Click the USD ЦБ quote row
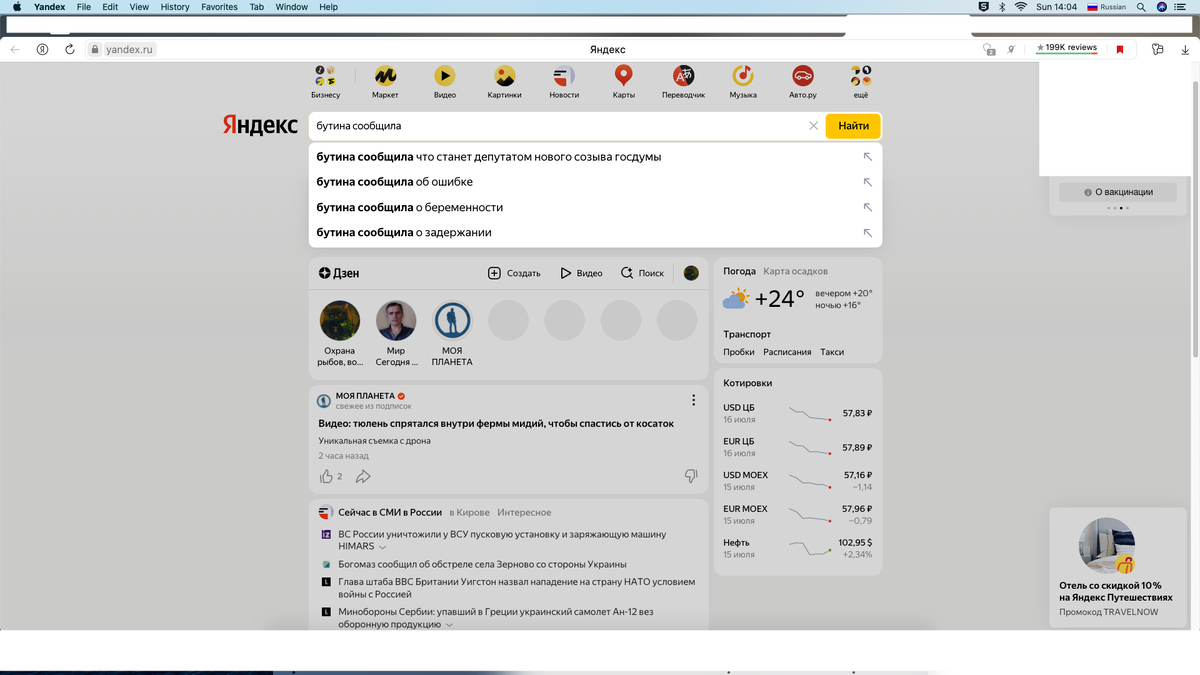Screen dimensions: 1200x675 (798, 413)
